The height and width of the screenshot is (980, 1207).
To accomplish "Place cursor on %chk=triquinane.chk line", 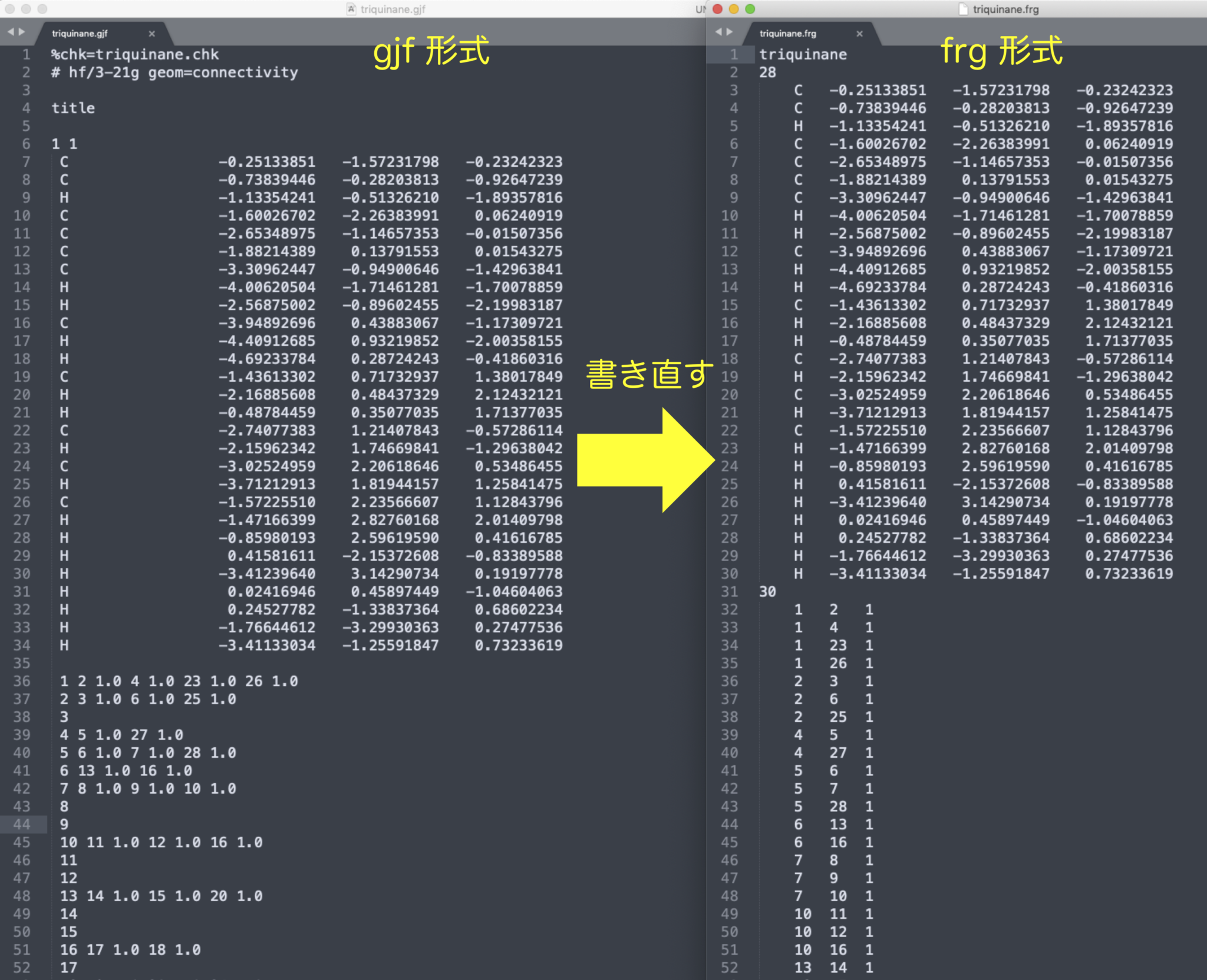I will pyautogui.click(x=135, y=55).
